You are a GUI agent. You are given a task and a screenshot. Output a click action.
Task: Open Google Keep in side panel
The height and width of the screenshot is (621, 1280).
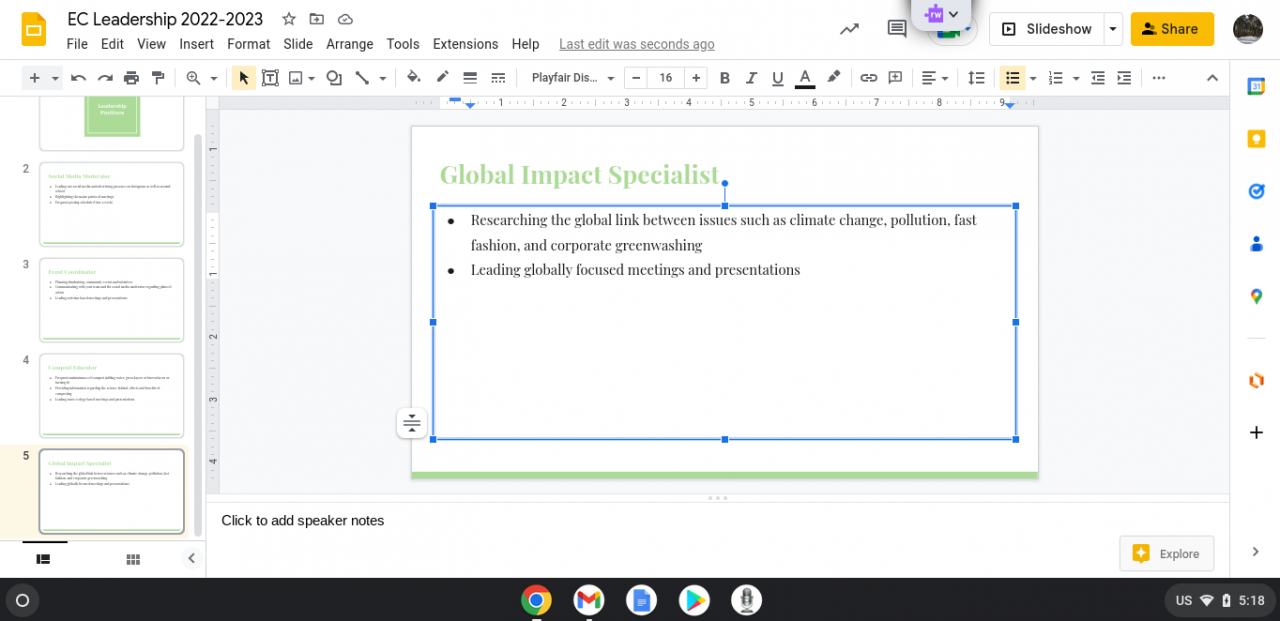[x=1256, y=139]
